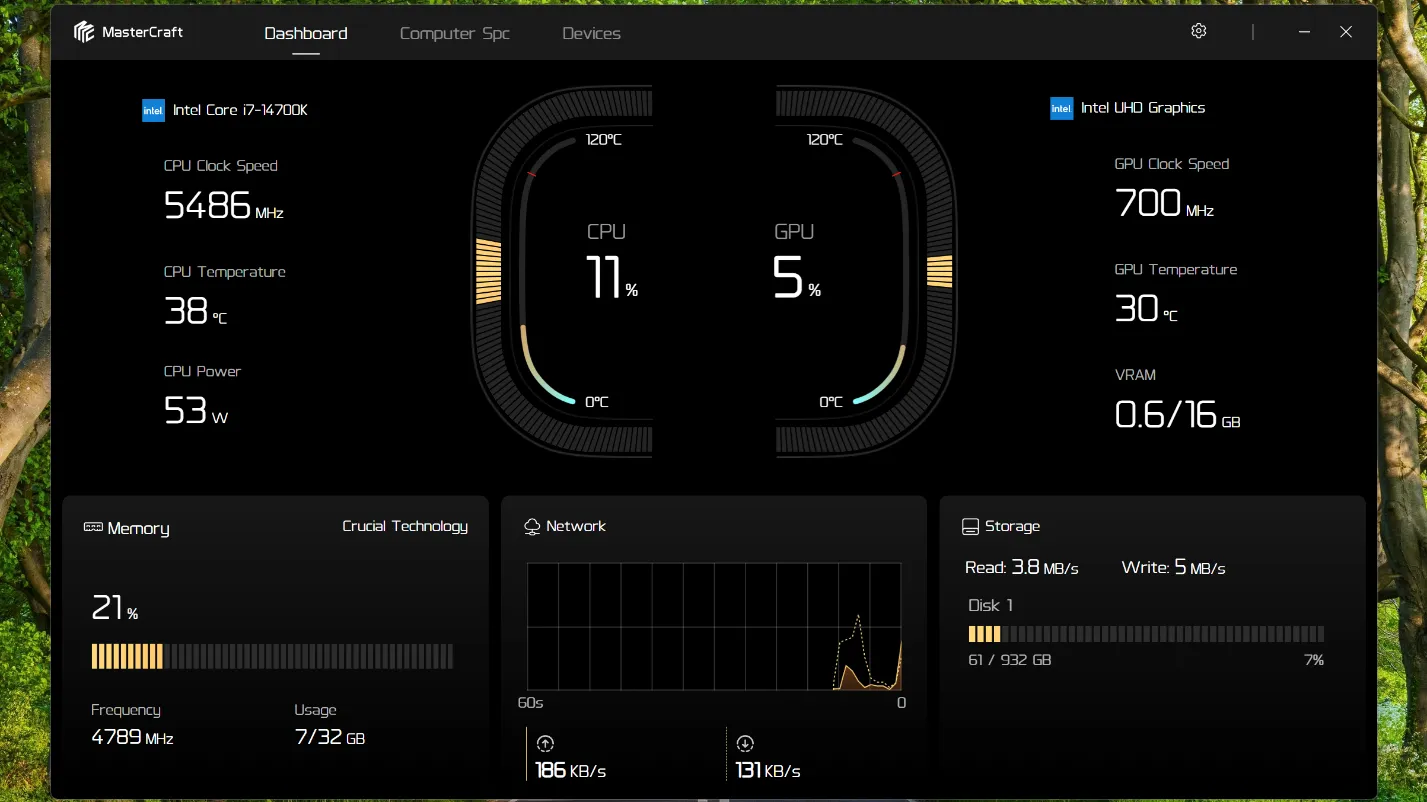
Task: Click the Network cloud icon
Action: click(532, 526)
